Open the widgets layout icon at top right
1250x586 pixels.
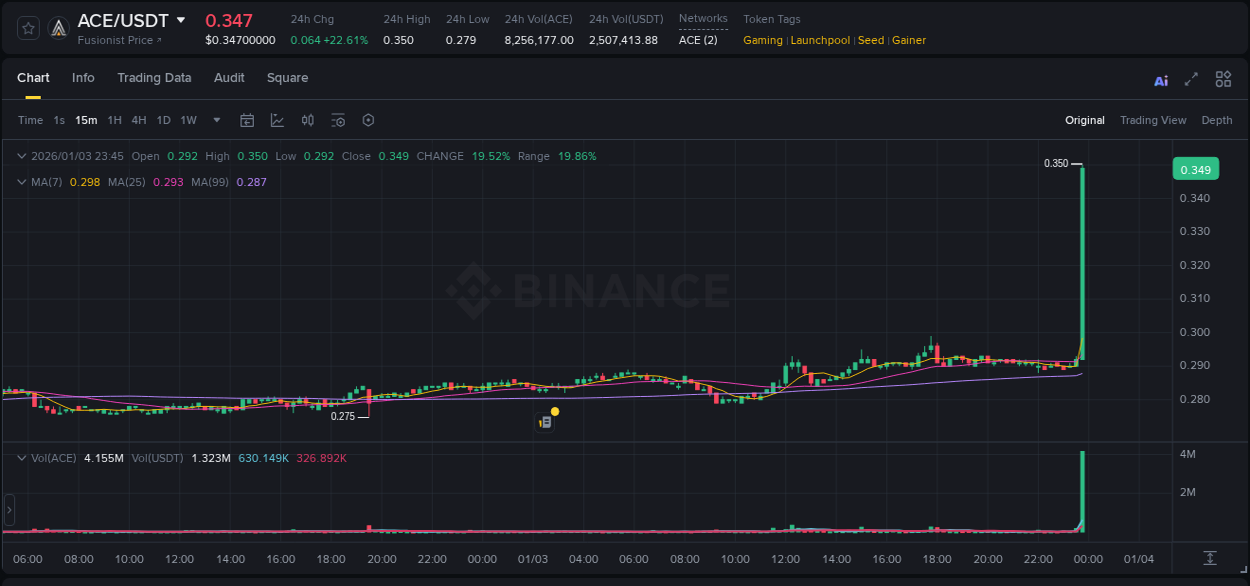click(1223, 79)
